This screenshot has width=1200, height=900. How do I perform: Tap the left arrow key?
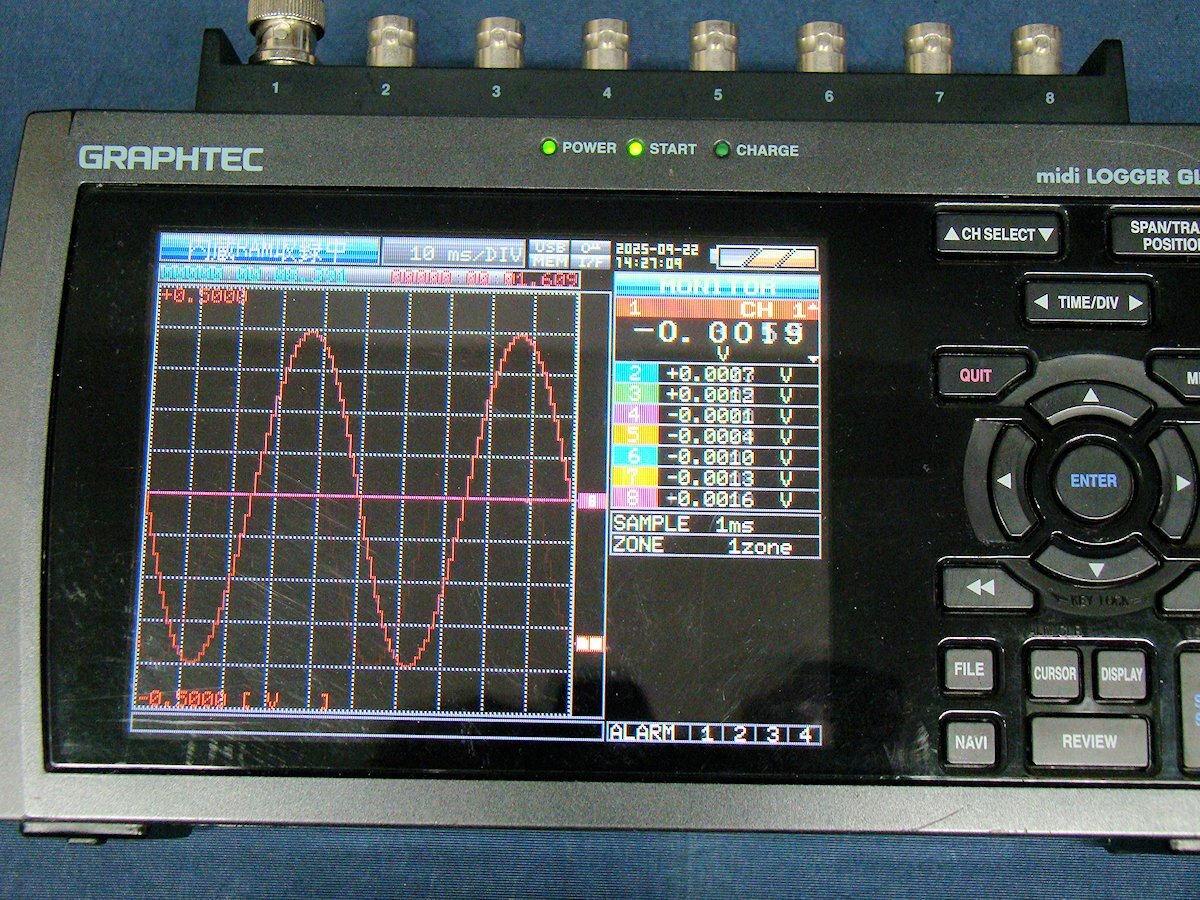tap(1003, 482)
